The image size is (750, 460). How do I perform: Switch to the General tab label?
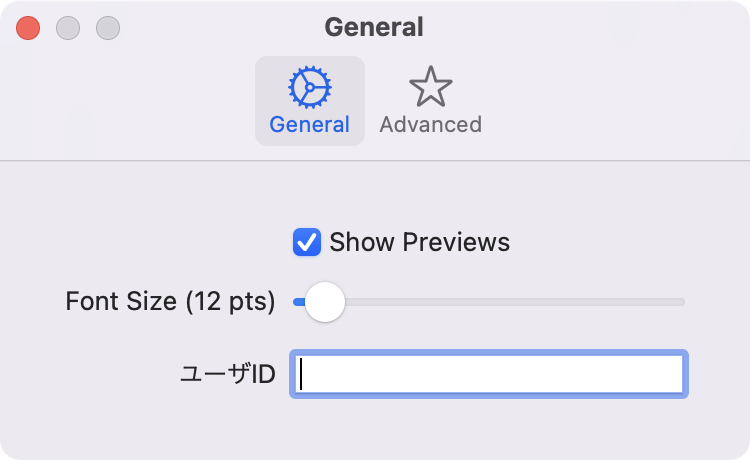309,124
